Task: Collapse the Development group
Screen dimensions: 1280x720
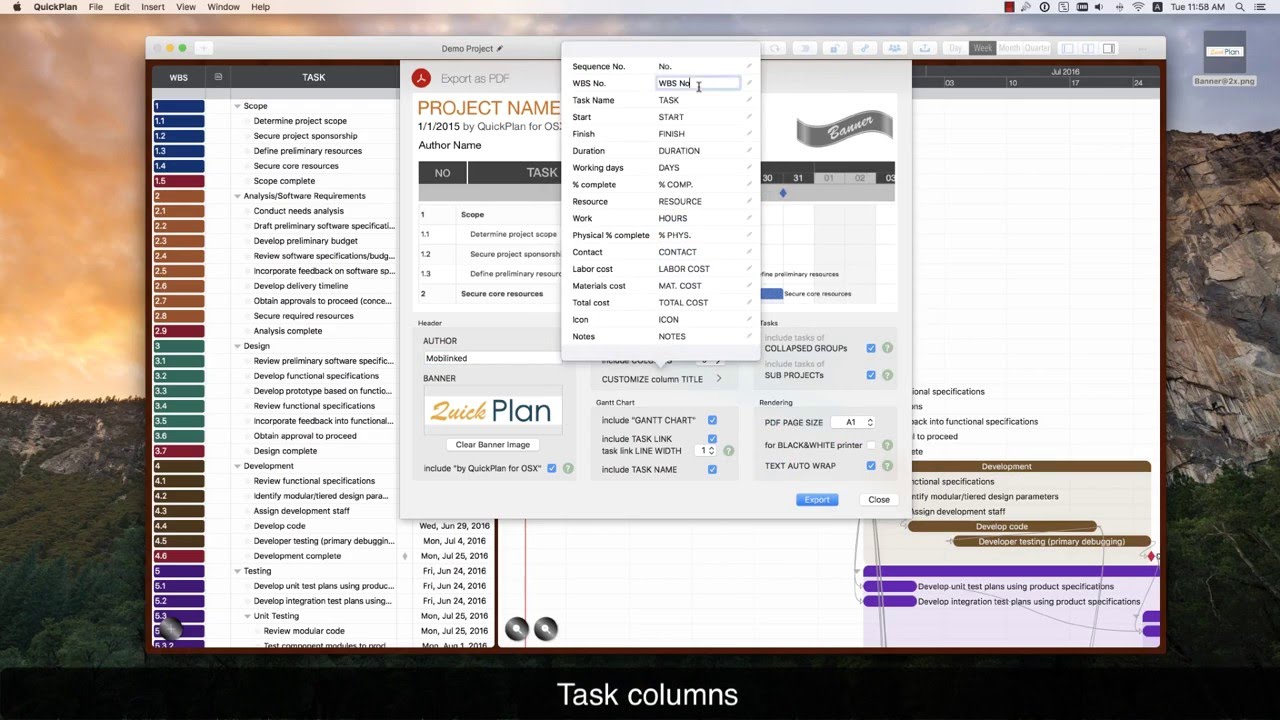Action: (x=237, y=466)
